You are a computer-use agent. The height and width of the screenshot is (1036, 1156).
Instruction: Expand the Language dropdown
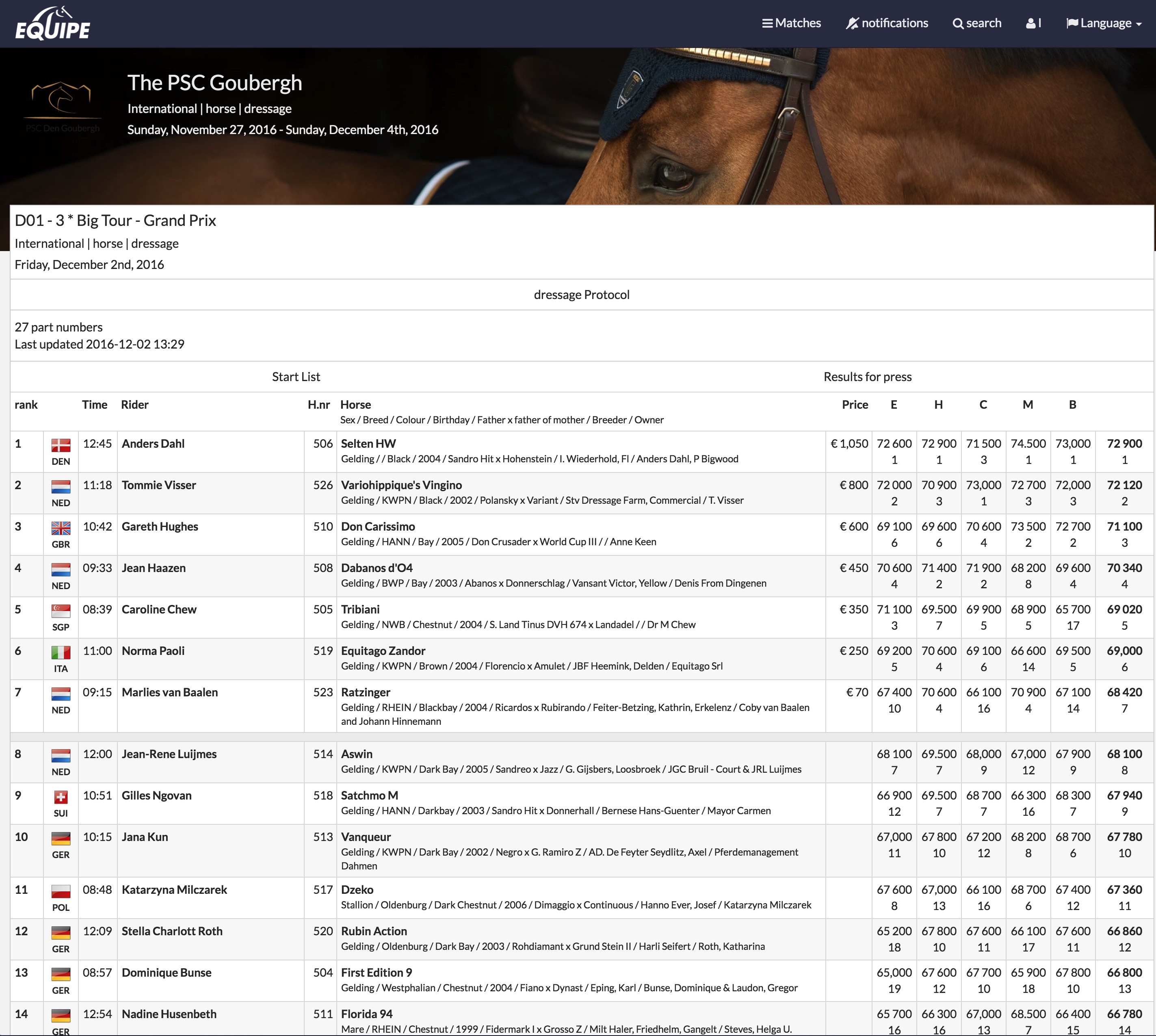pos(1104,23)
